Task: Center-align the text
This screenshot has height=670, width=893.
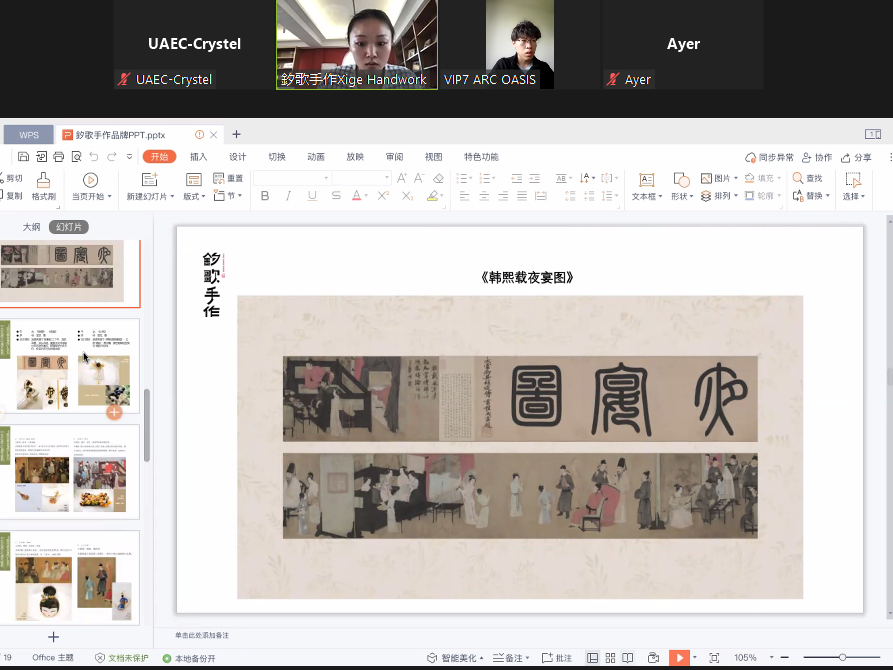Action: 484,196
